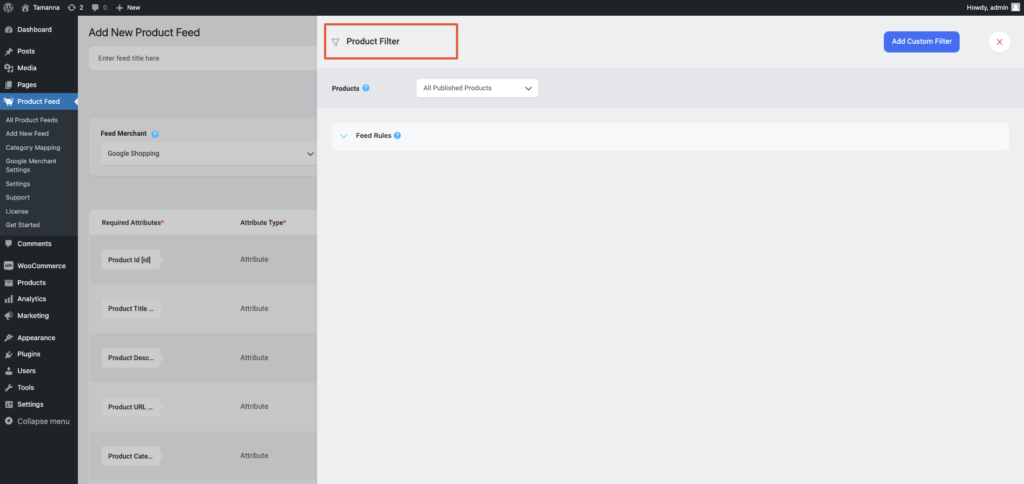Click the feed title input field
Viewport: 1024px width, 484px height.
202,58
